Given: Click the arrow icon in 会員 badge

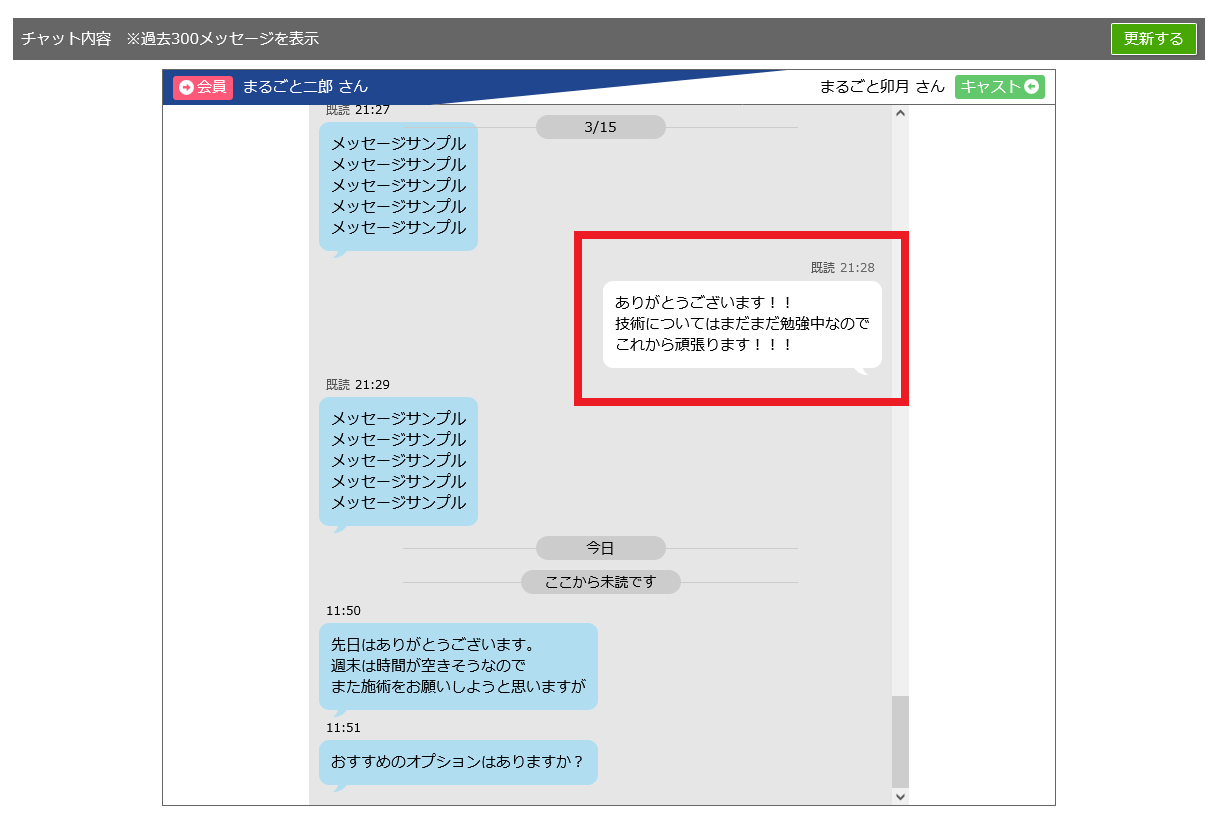Looking at the screenshot, I should click(x=186, y=87).
